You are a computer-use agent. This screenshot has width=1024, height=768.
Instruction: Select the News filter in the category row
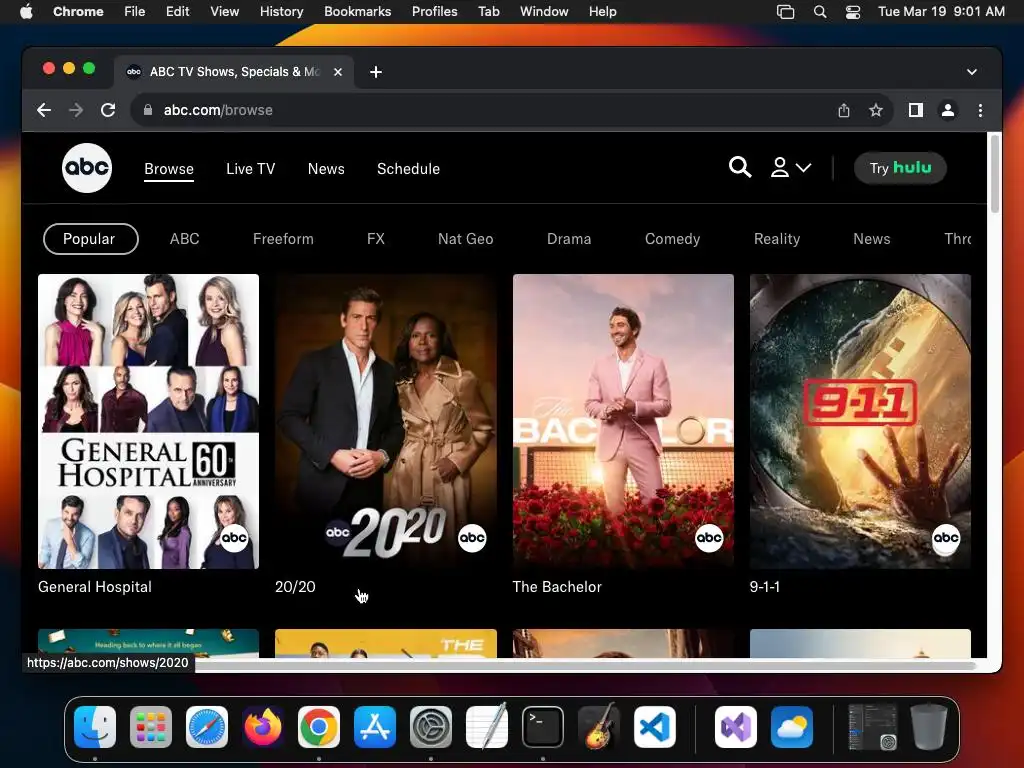(x=871, y=239)
